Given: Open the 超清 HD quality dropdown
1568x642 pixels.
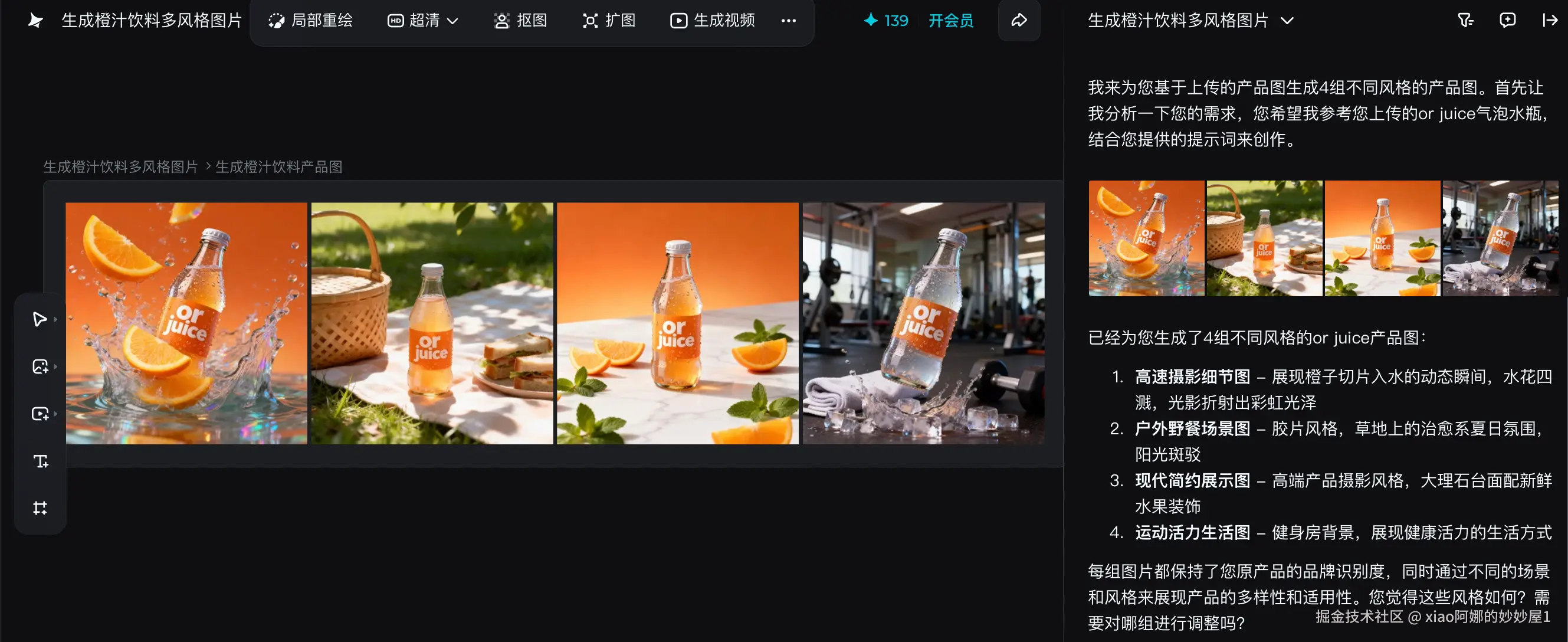Looking at the screenshot, I should click(x=423, y=21).
